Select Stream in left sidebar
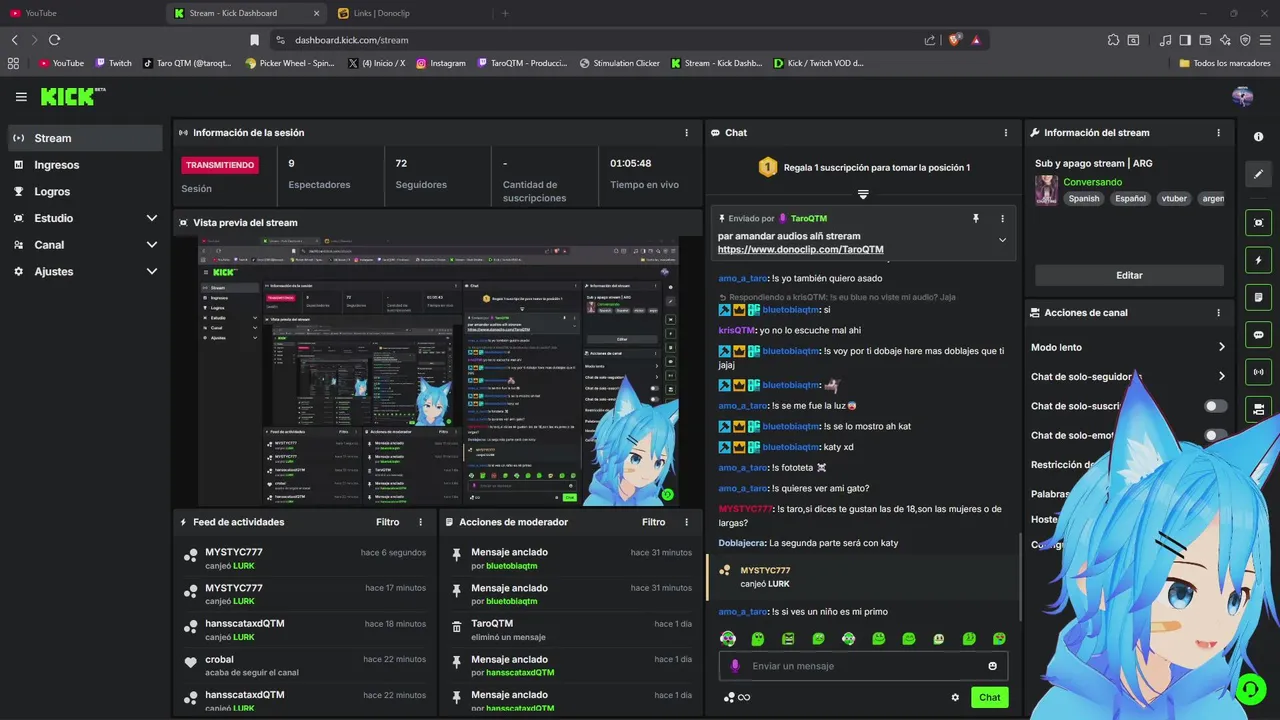The height and width of the screenshot is (720, 1280). 84,138
